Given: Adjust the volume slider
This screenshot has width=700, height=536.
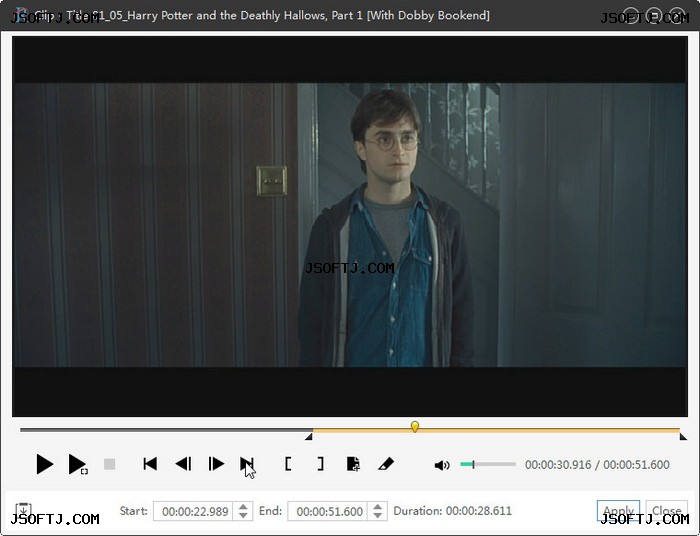Looking at the screenshot, I should coord(488,465).
